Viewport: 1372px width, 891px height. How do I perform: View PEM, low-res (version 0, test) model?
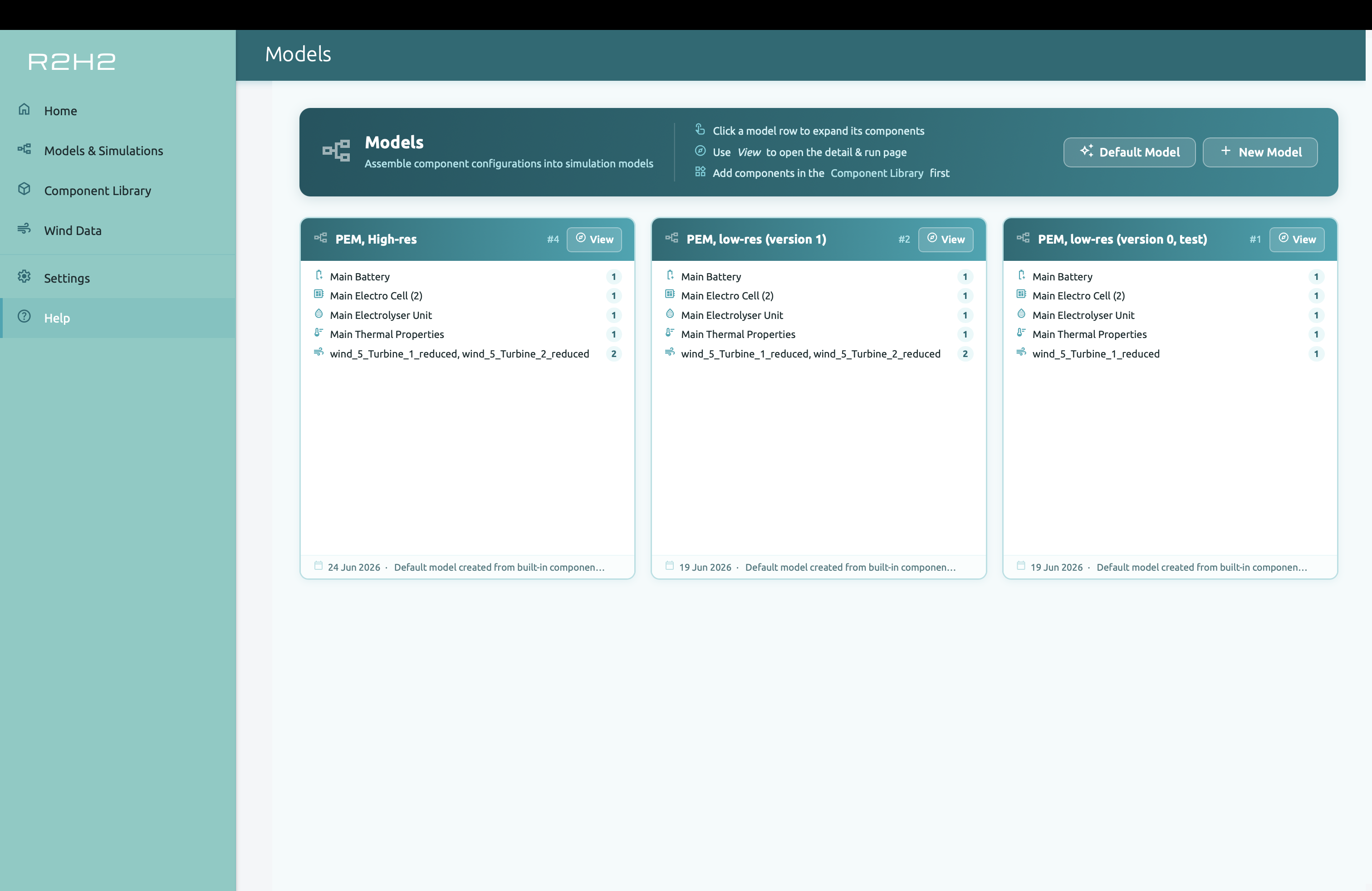[1297, 239]
